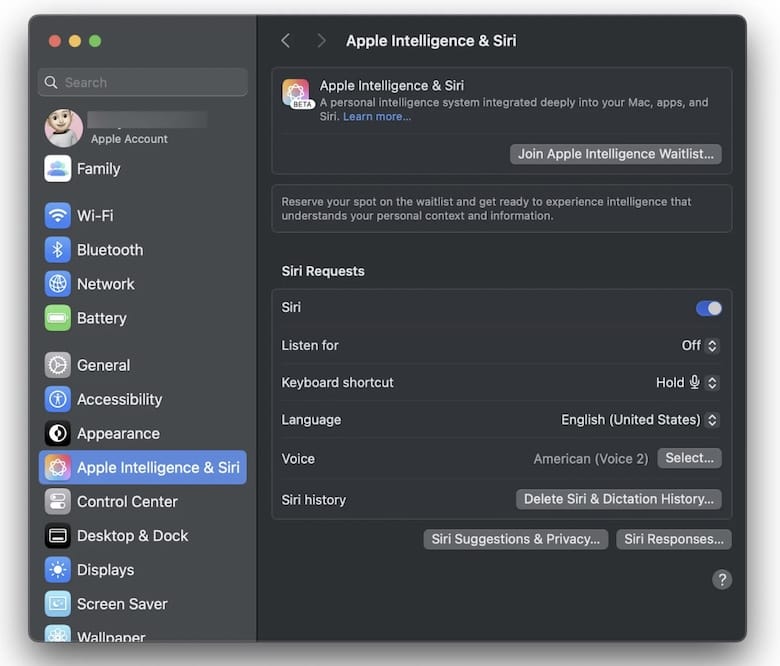Viewport: 780px width, 666px height.
Task: Click the Control Center icon
Action: click(57, 501)
